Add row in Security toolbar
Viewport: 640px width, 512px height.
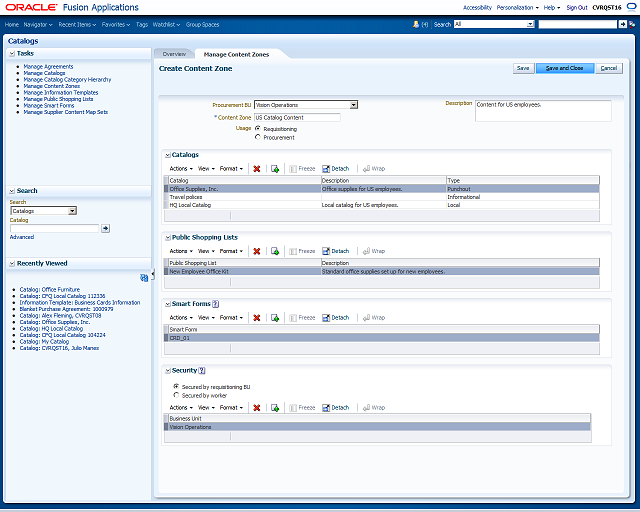pos(275,407)
